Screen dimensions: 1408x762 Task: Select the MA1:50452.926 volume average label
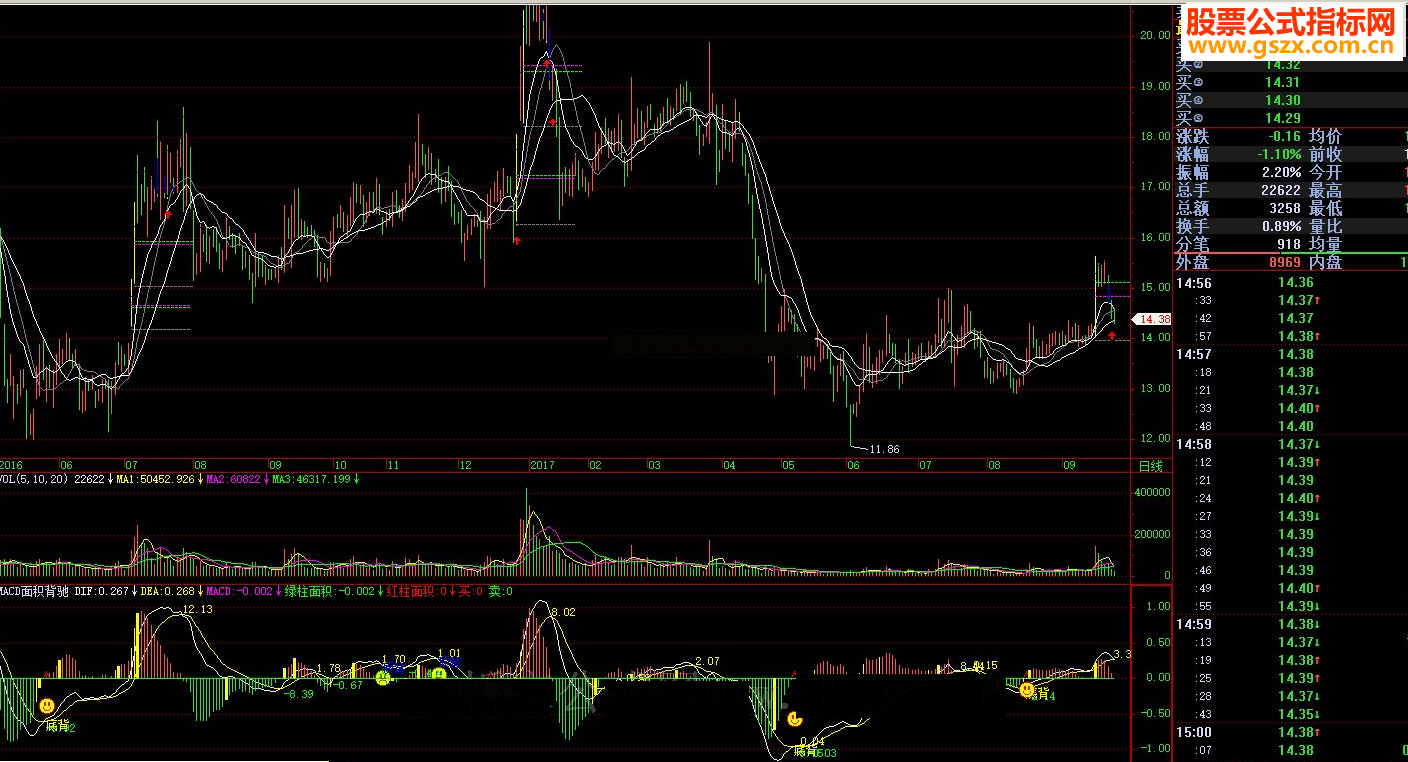[x=157, y=479]
